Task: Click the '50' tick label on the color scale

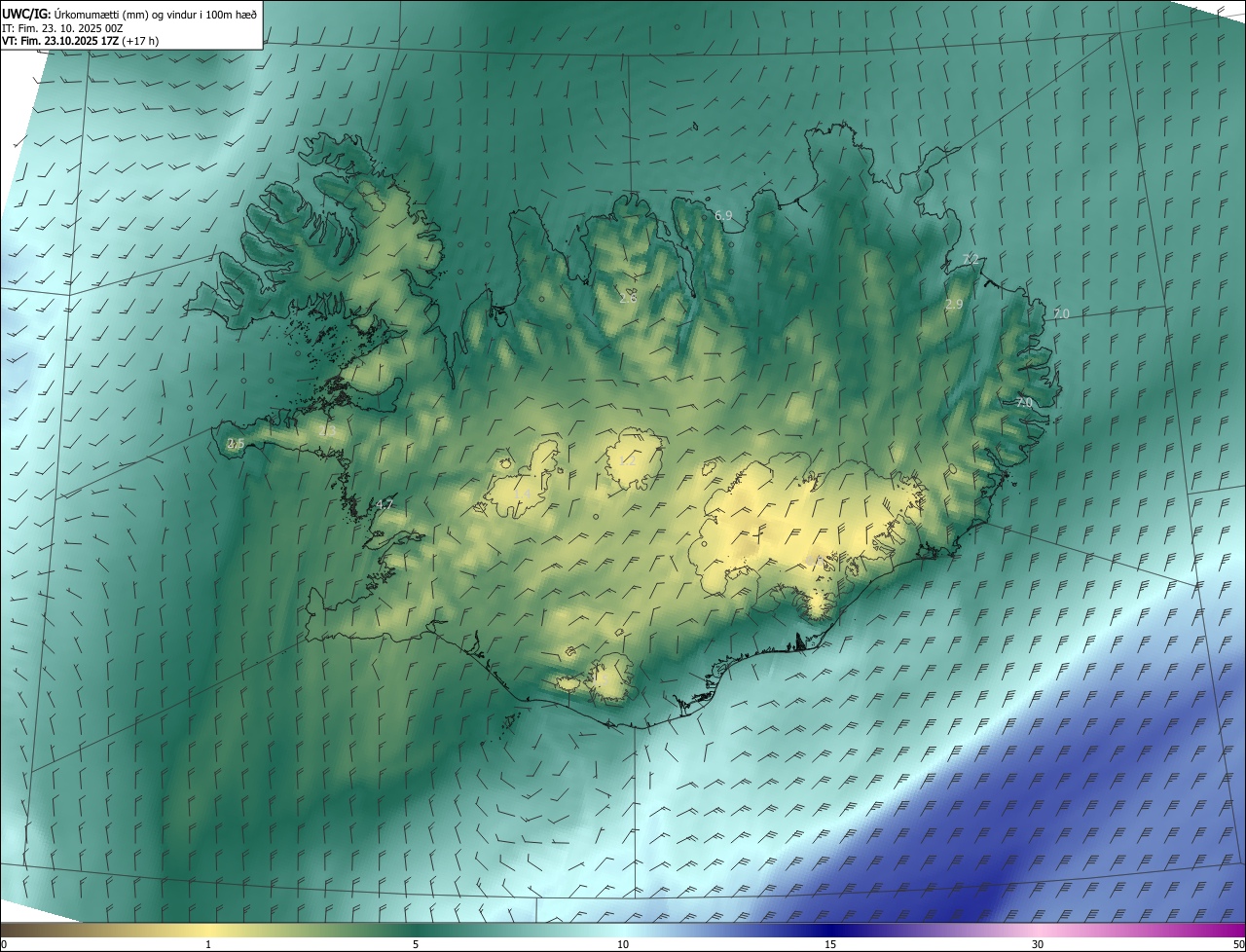Action: [x=1238, y=945]
